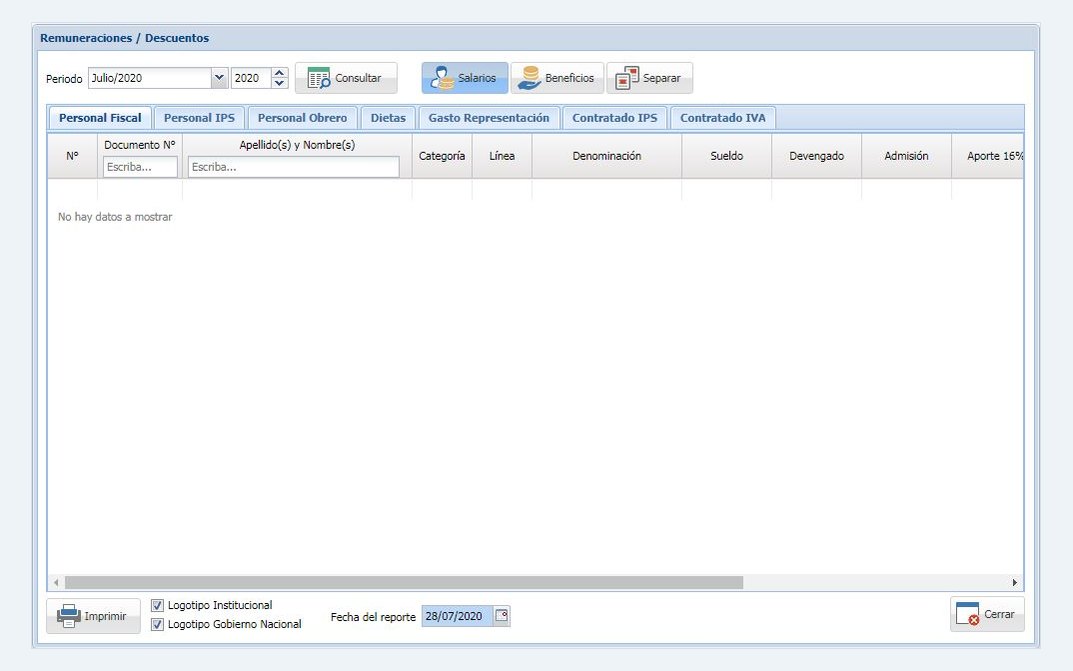The width and height of the screenshot is (1073, 671).
Task: Click the coins-in-hand Beneficios icon
Action: [x=529, y=78]
